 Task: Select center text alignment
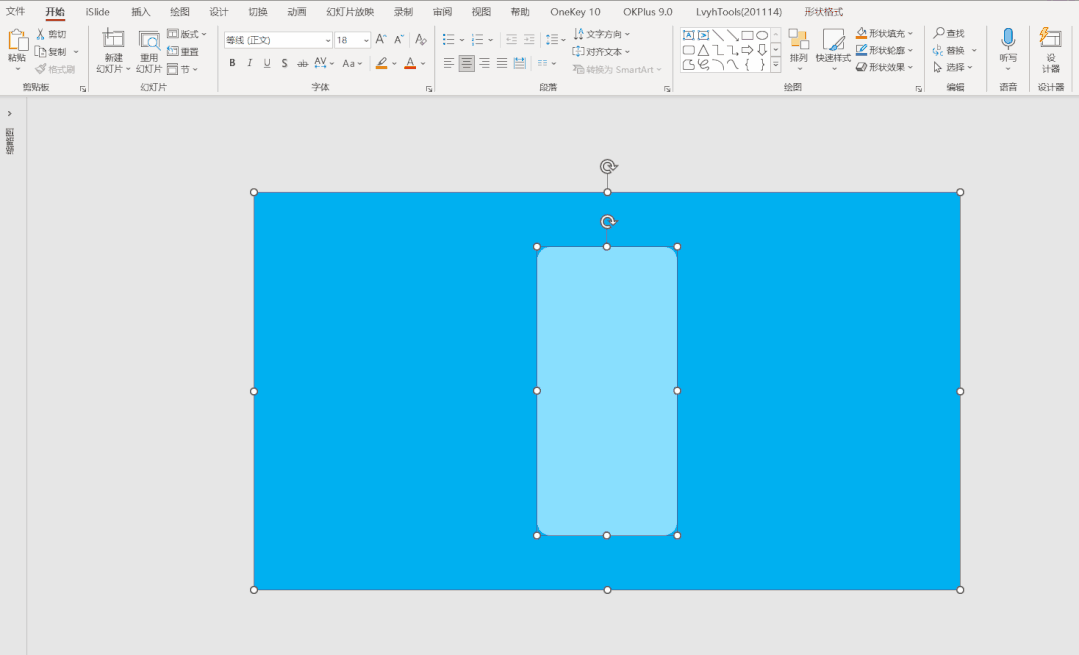(x=467, y=63)
